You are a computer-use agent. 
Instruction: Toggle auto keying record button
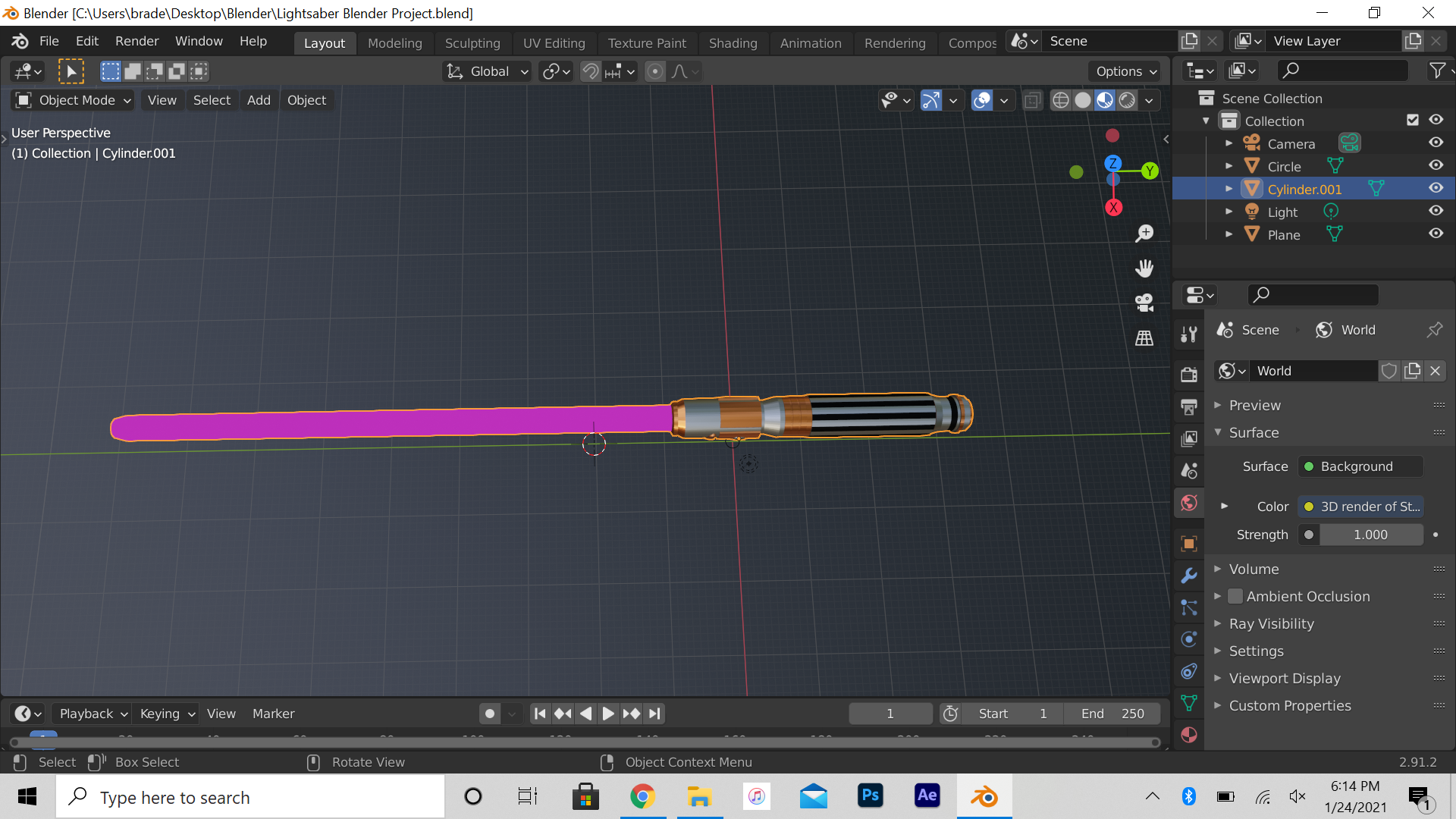[x=490, y=714]
